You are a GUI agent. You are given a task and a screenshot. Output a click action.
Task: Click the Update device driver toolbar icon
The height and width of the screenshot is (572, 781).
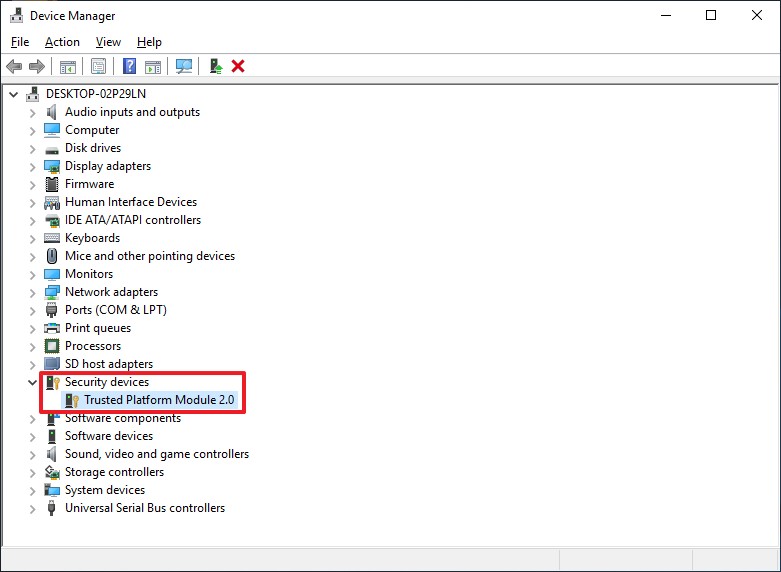coord(215,66)
